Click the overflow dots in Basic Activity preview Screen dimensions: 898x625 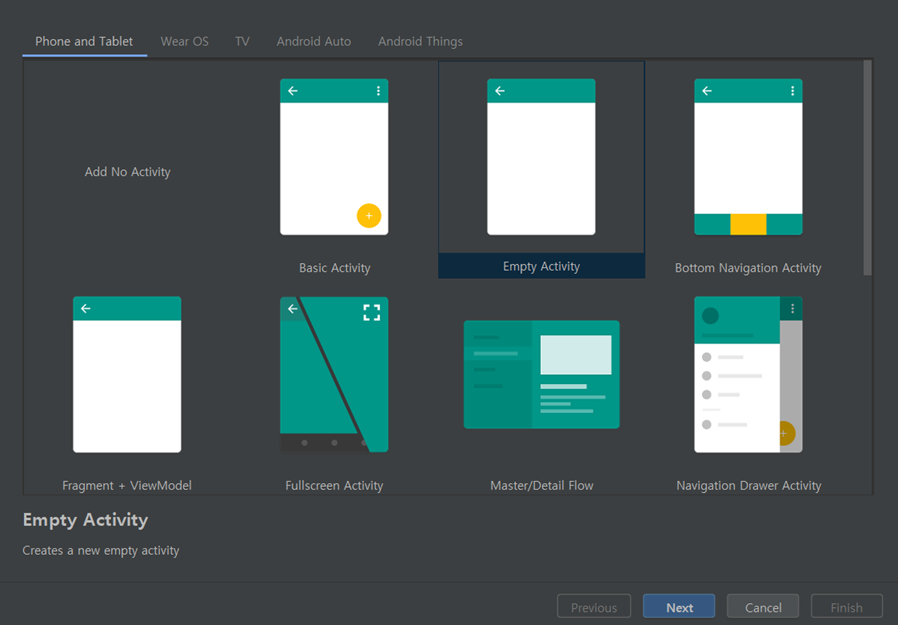[x=378, y=91]
